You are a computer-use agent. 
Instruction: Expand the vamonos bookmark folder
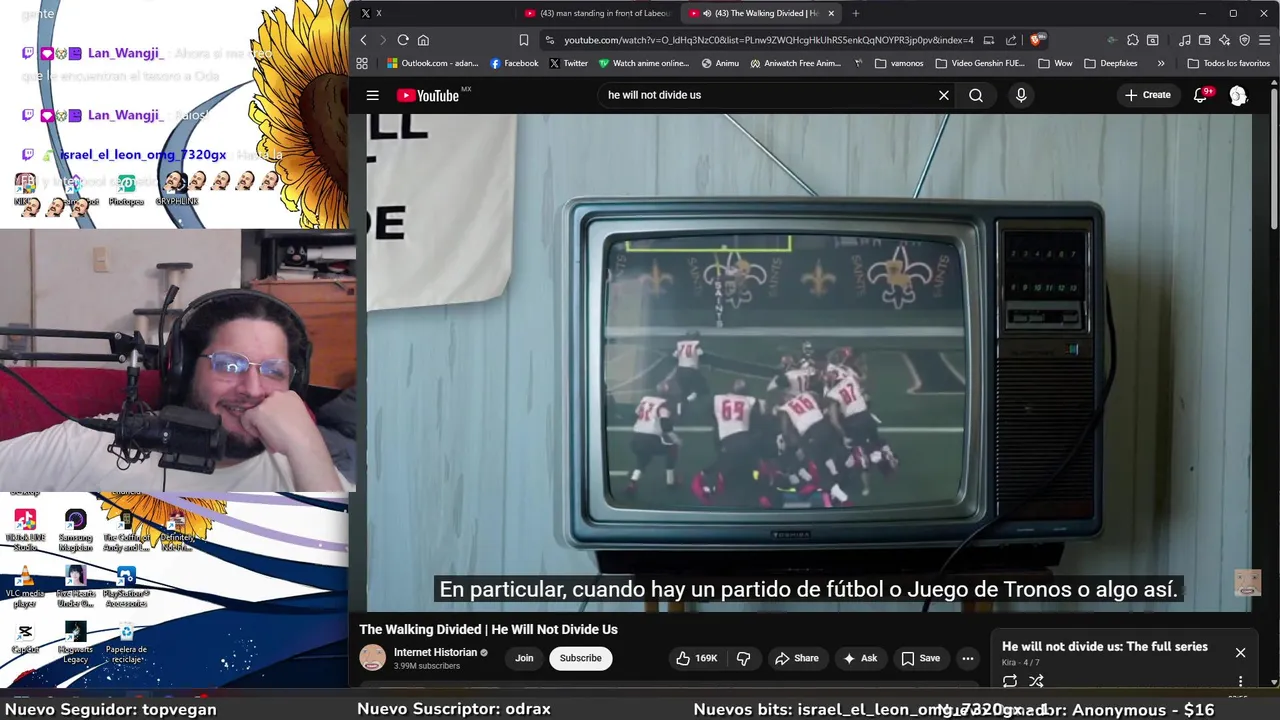coord(899,63)
